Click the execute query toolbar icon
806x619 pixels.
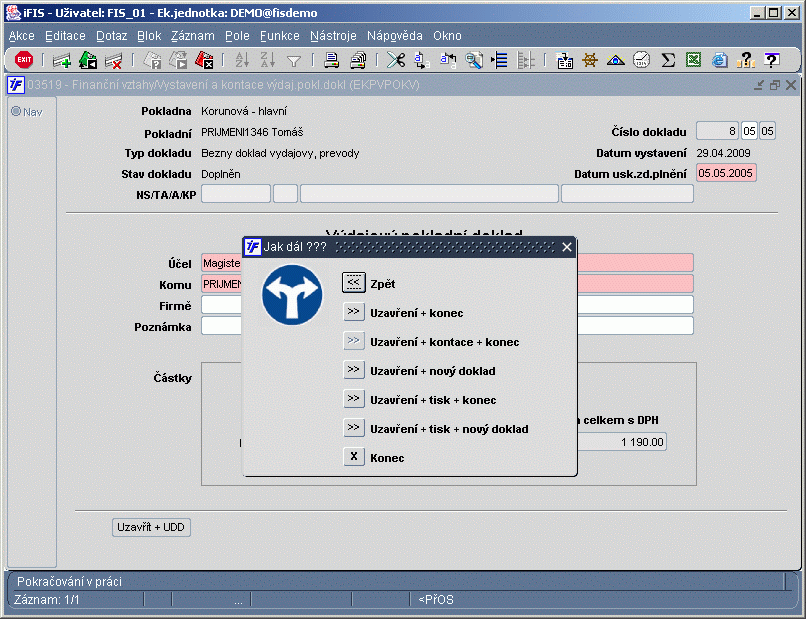[178, 61]
